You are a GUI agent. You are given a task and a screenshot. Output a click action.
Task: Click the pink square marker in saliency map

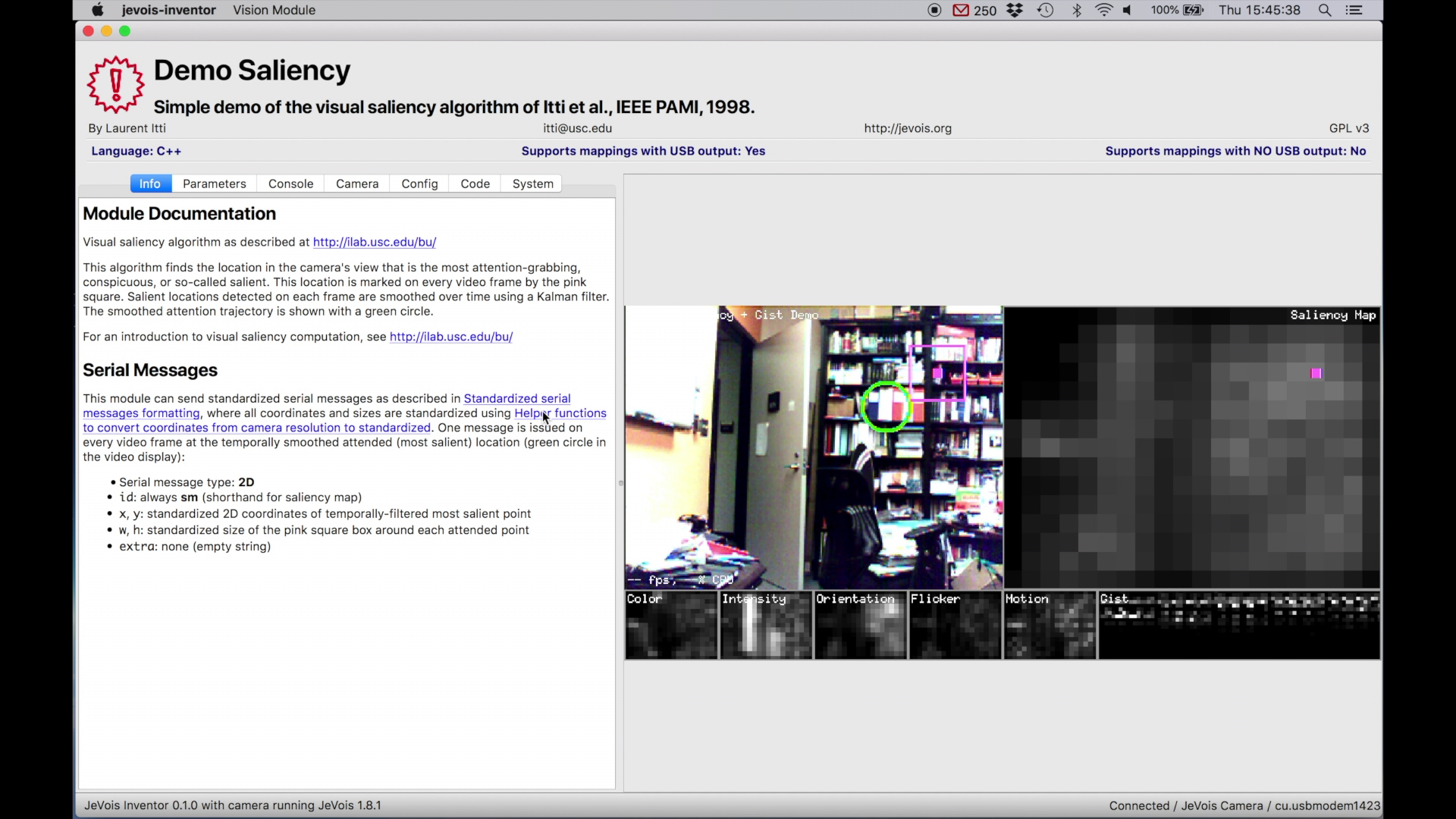(x=1316, y=373)
